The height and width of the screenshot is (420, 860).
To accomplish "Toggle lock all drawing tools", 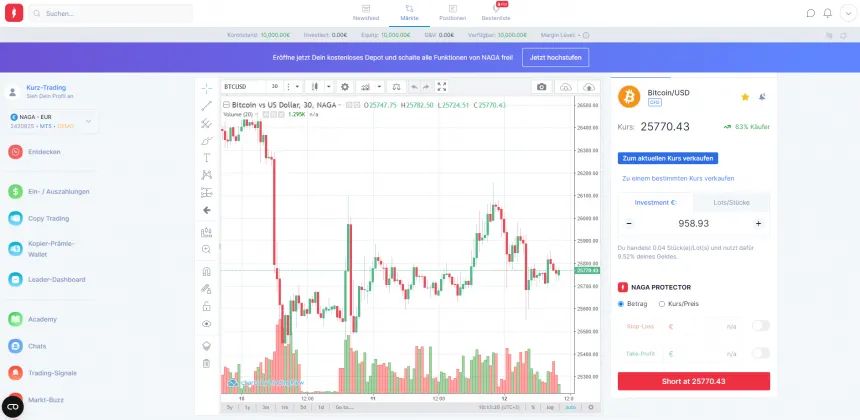I will (207, 306).
